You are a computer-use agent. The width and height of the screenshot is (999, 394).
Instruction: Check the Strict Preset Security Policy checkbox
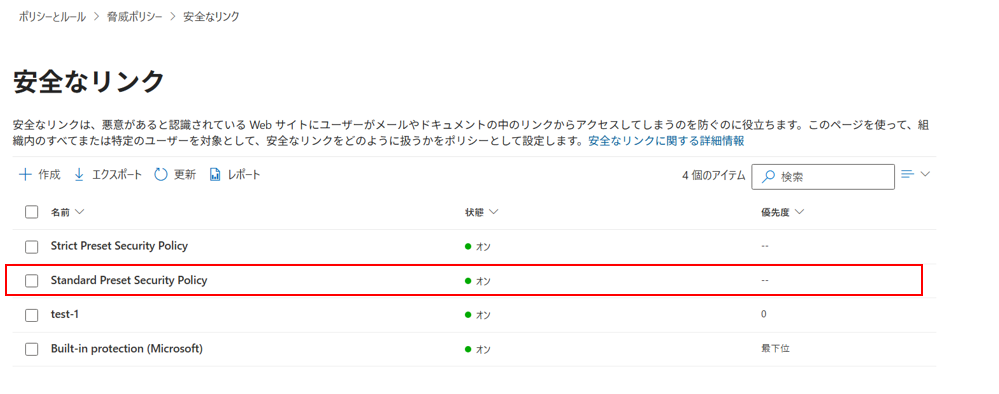pos(32,246)
